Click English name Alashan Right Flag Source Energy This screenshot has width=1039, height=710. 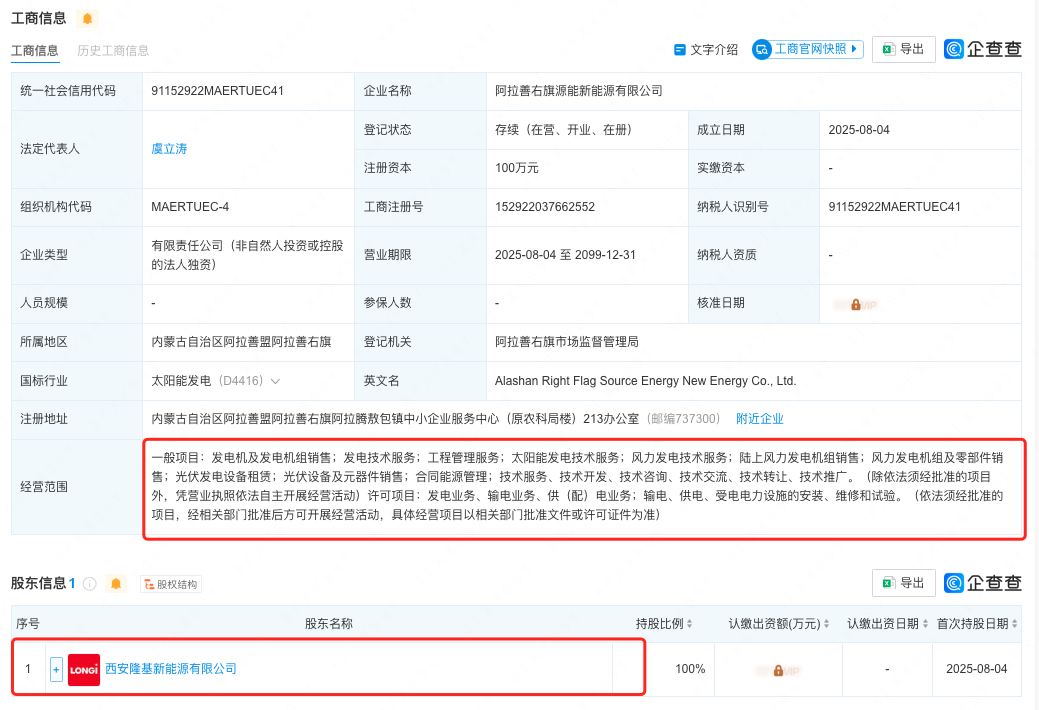coord(645,381)
